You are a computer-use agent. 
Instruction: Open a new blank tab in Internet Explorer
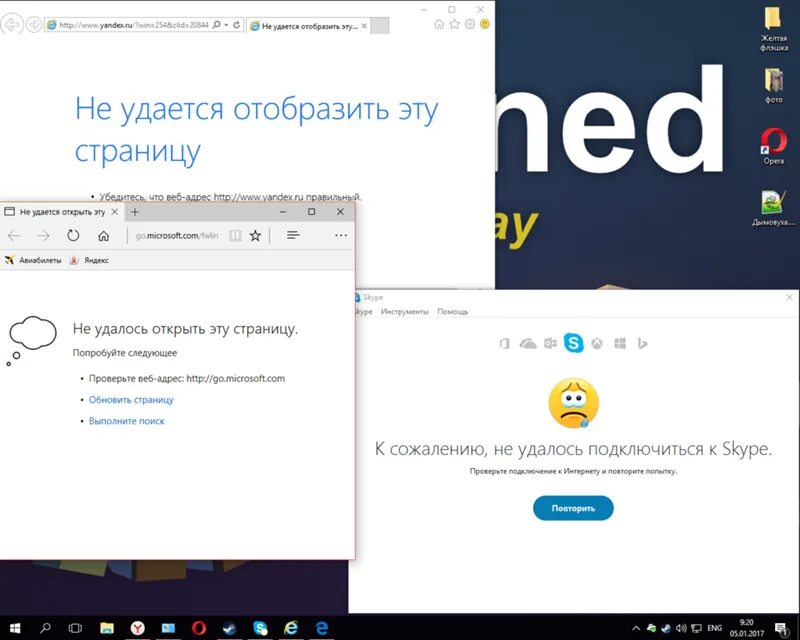coord(380,26)
